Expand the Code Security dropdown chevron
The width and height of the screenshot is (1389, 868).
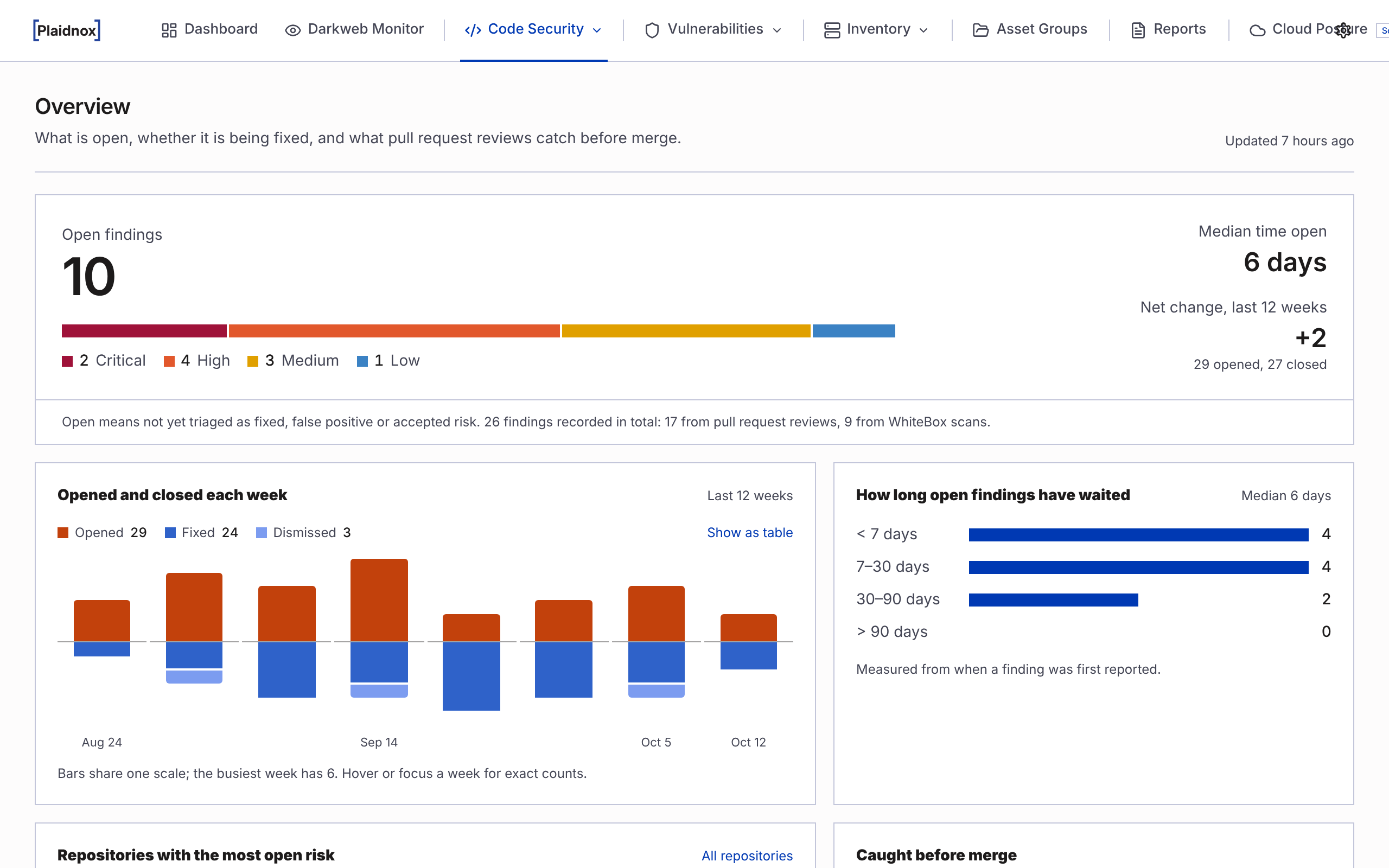pyautogui.click(x=597, y=30)
